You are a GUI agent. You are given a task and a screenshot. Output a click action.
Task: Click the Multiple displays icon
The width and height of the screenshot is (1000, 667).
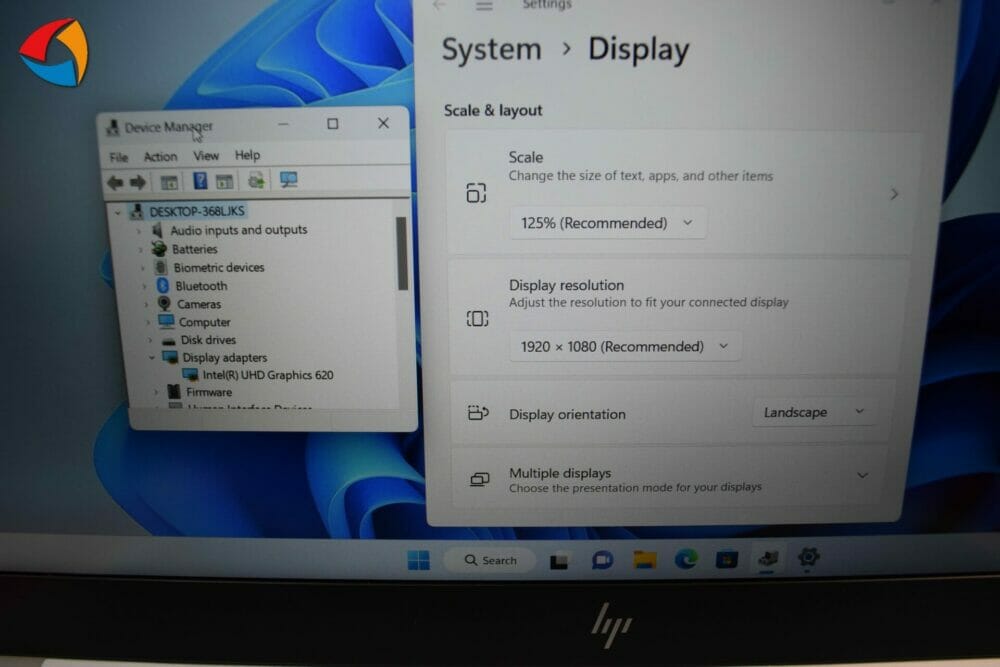(x=480, y=479)
